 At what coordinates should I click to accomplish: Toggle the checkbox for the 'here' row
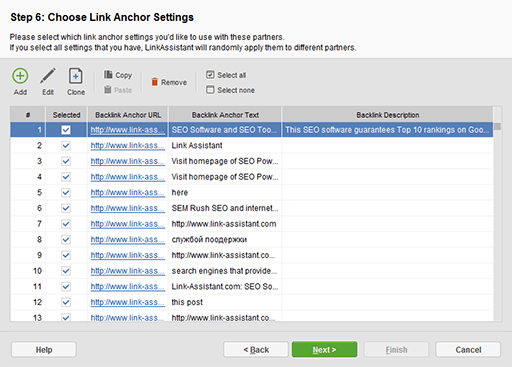66,192
